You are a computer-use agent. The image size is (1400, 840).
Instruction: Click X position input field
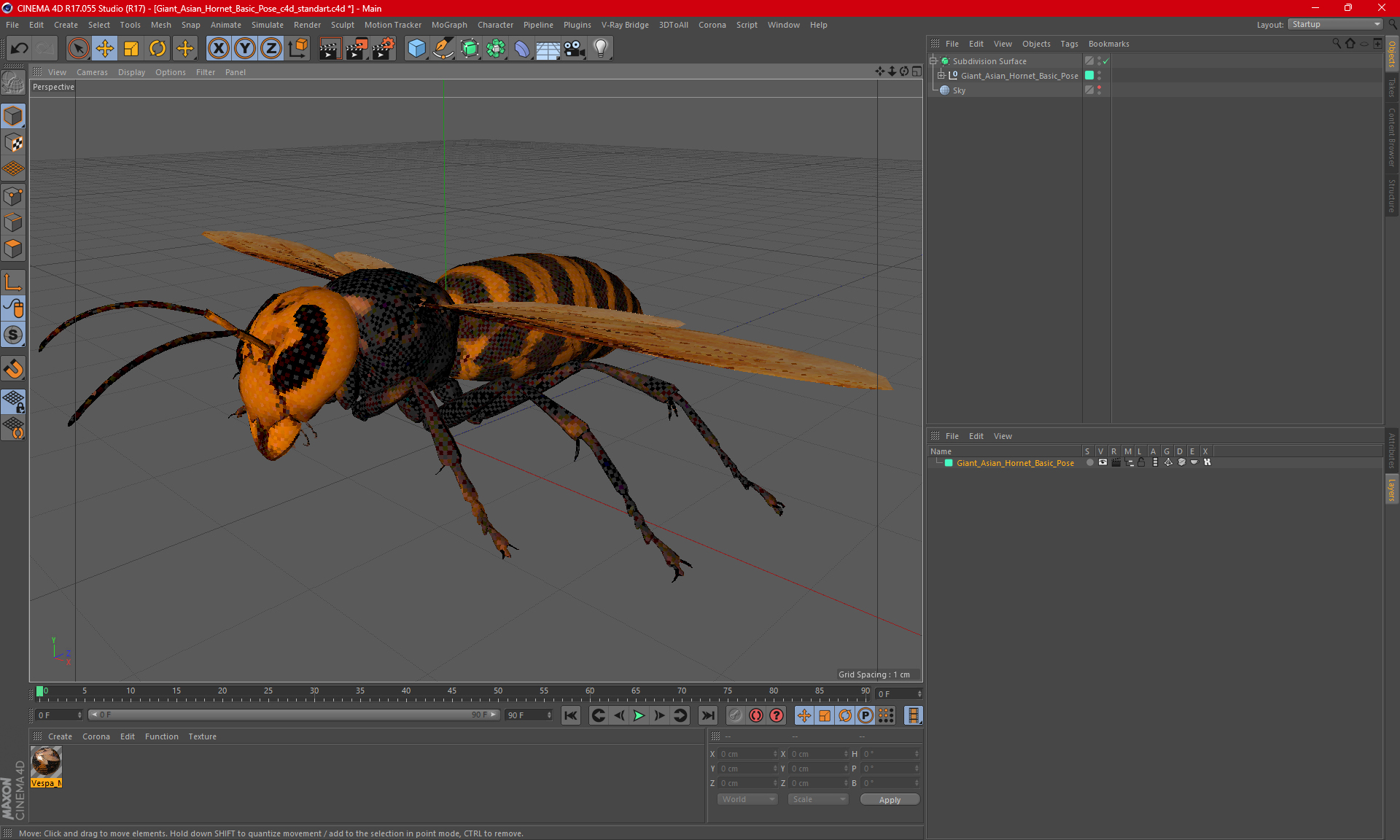747,754
